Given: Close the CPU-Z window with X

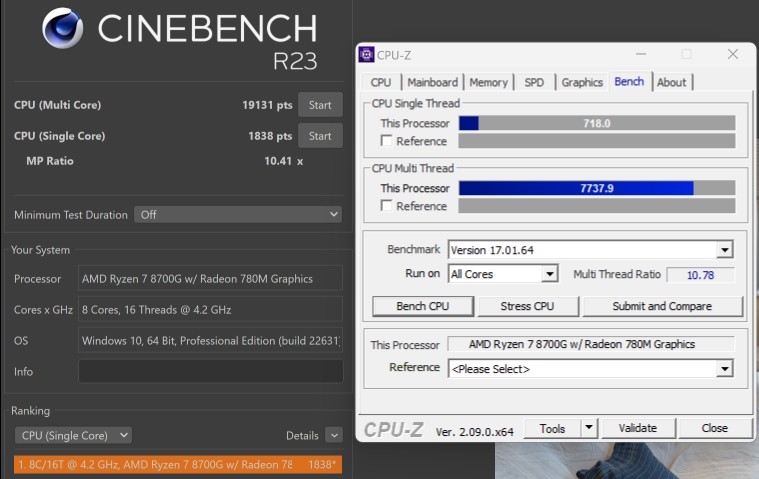Looking at the screenshot, I should pos(733,54).
